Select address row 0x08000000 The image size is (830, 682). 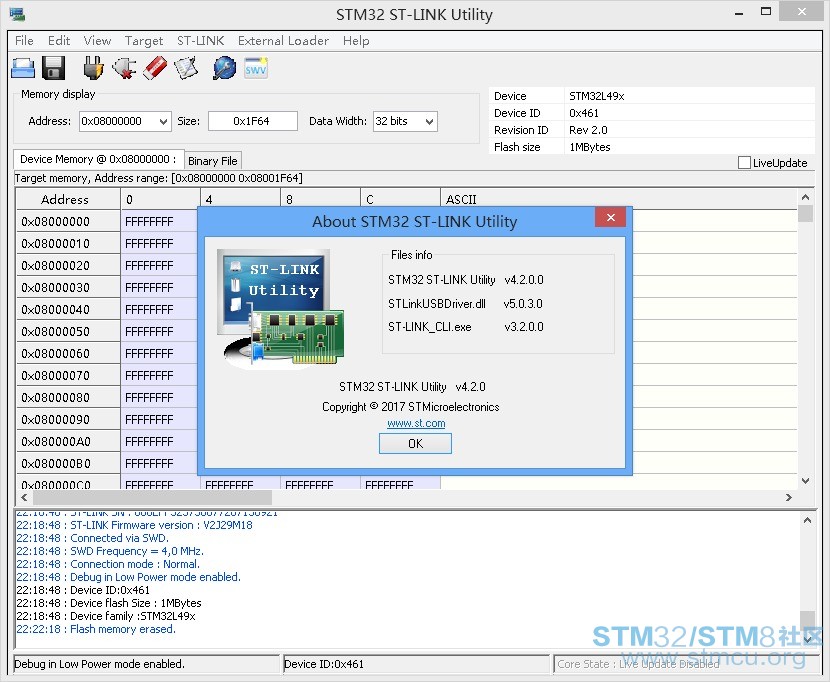tap(68, 221)
